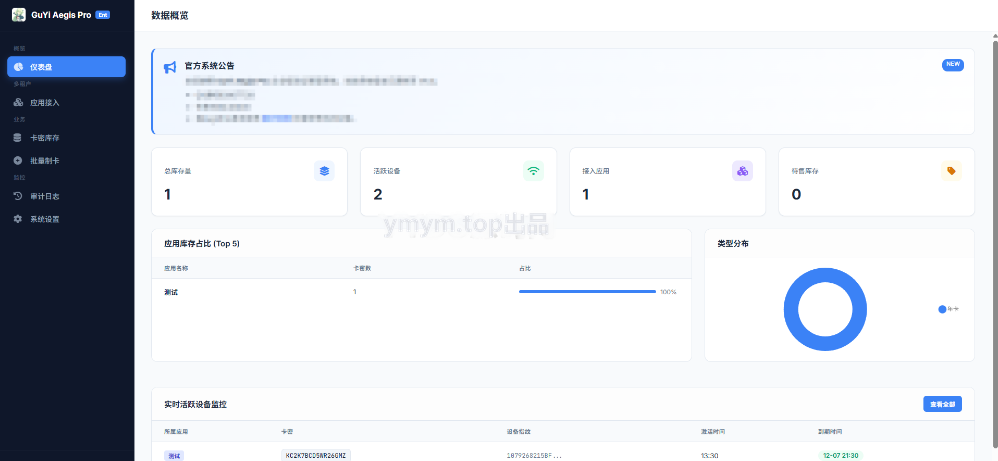This screenshot has width=998, height=461.
Task: Click the value 2 under 活跃设备
Action: [x=377, y=194]
